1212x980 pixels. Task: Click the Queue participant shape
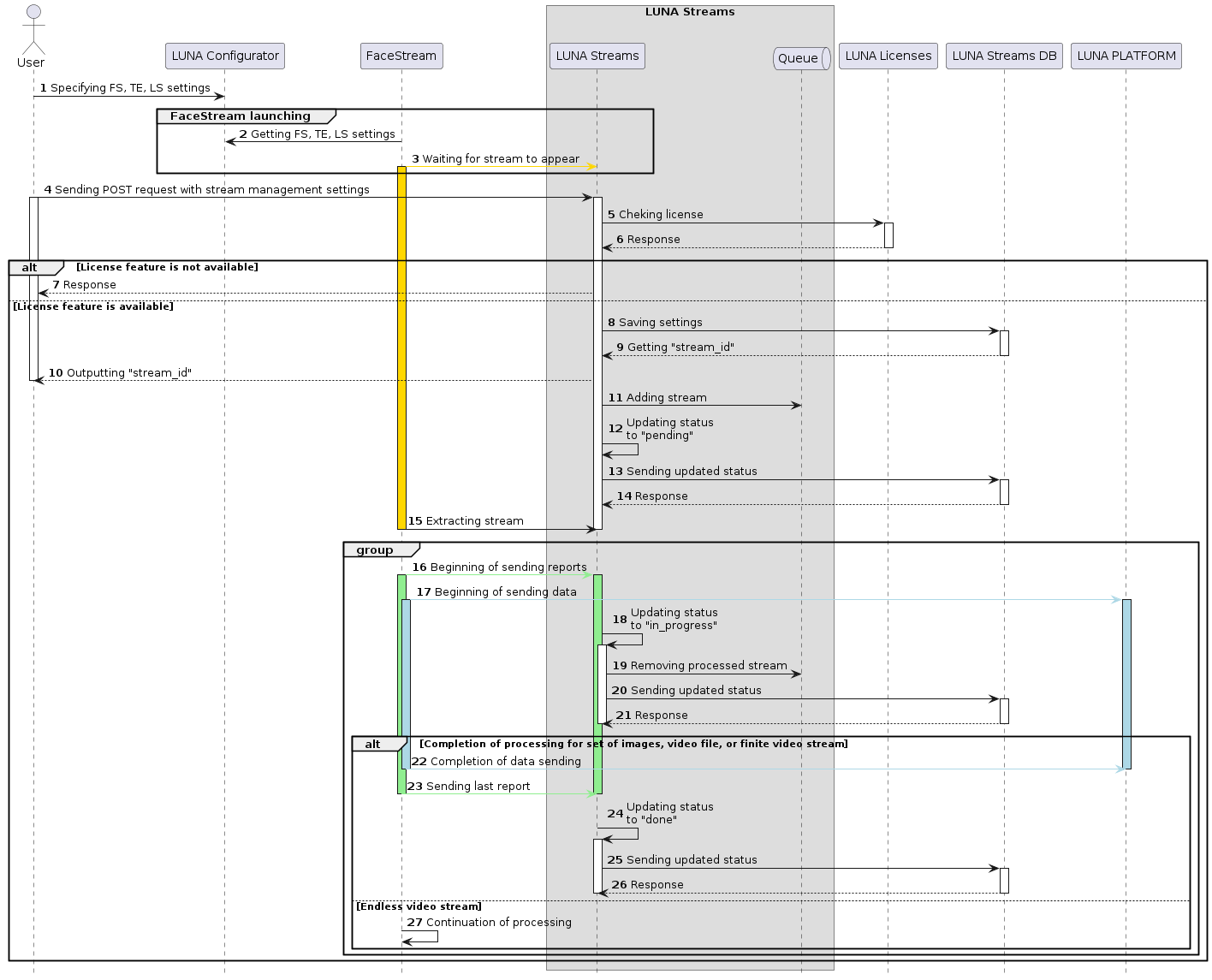(x=800, y=58)
